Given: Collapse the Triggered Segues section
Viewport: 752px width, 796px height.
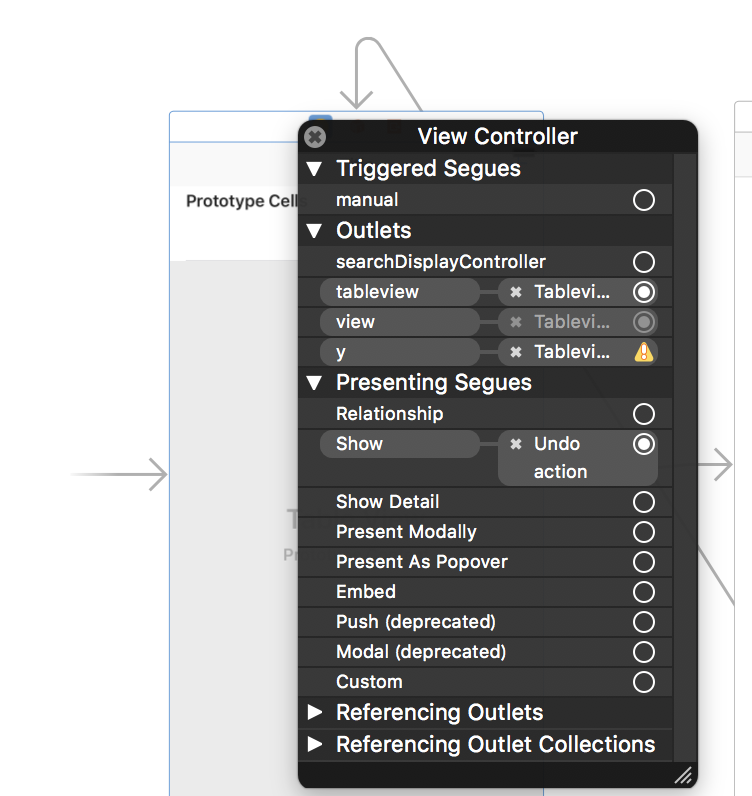Looking at the screenshot, I should 314,169.
